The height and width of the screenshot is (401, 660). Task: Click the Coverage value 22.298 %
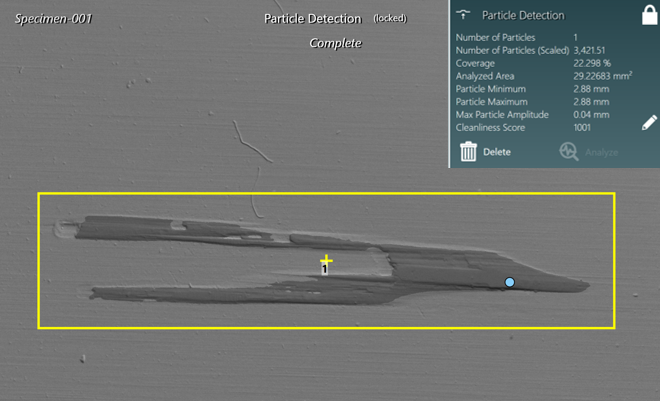[x=592, y=63]
